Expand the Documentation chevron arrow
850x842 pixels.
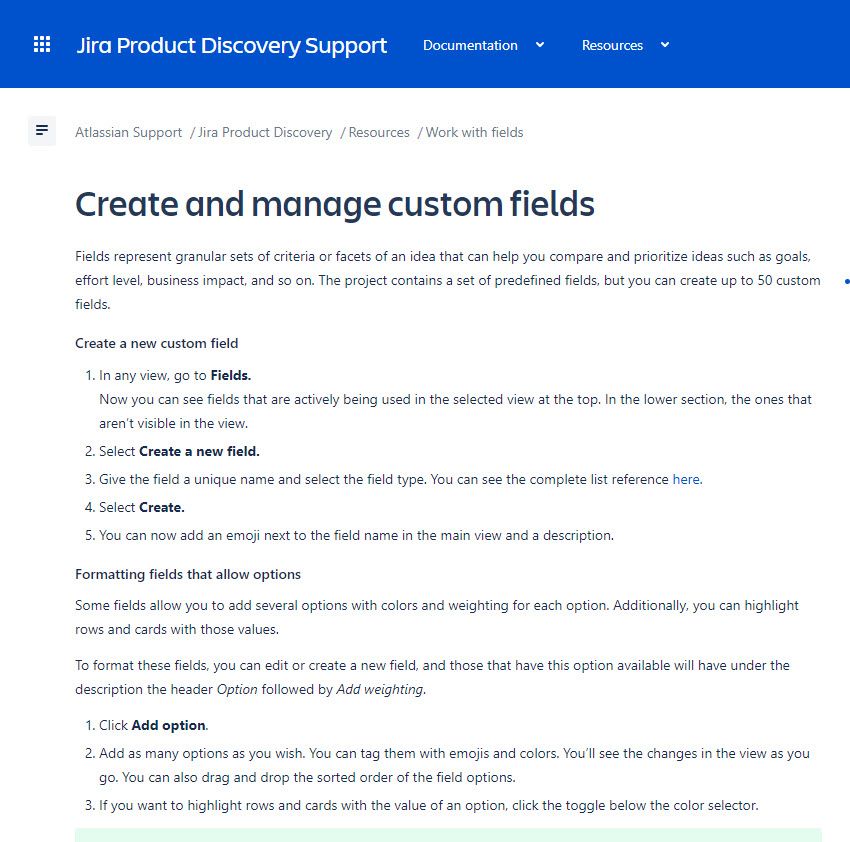click(x=540, y=45)
